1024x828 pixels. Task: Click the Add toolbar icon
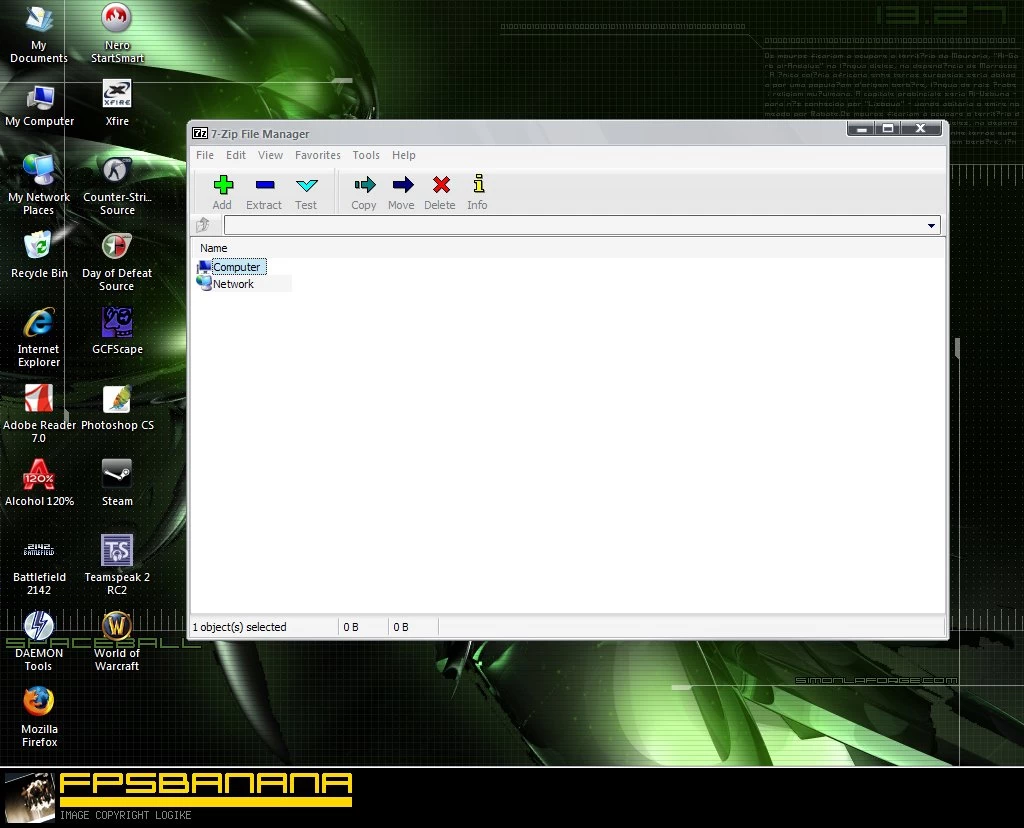[x=223, y=185]
